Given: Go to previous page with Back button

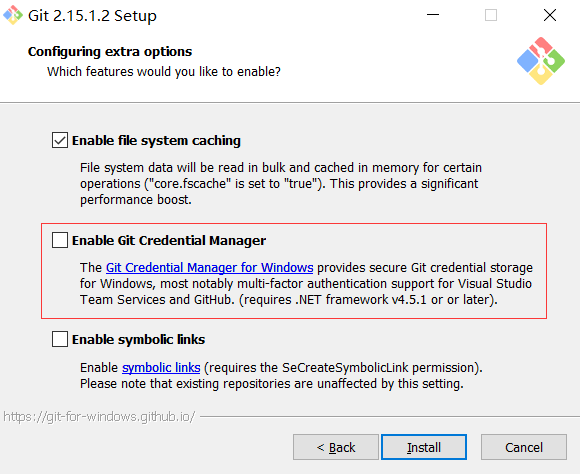Looking at the screenshot, I should tap(336, 447).
